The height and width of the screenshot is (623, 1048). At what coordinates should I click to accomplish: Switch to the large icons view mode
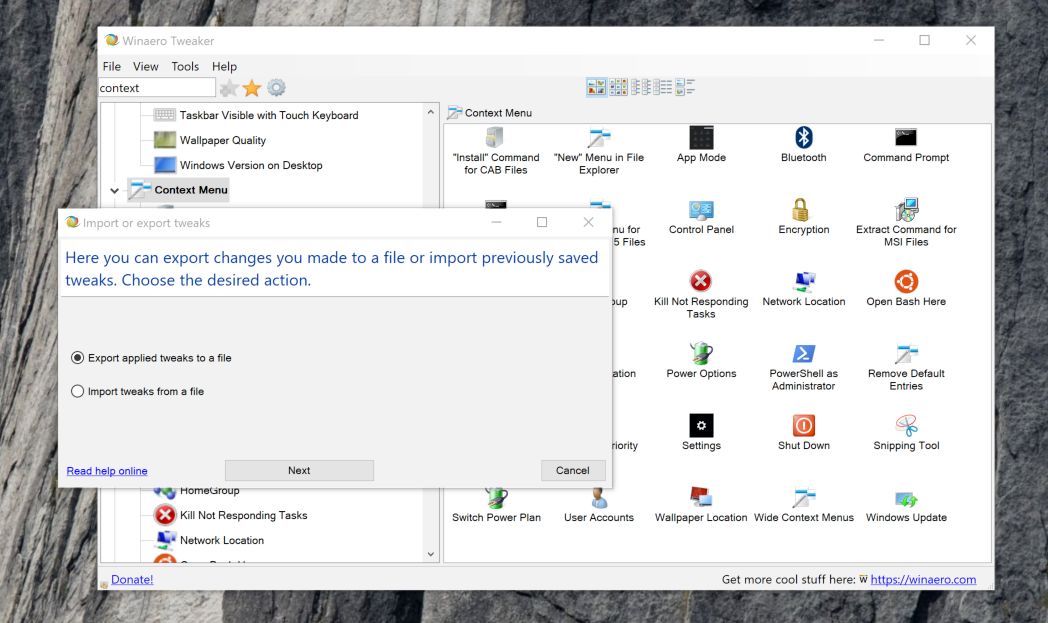click(596, 87)
